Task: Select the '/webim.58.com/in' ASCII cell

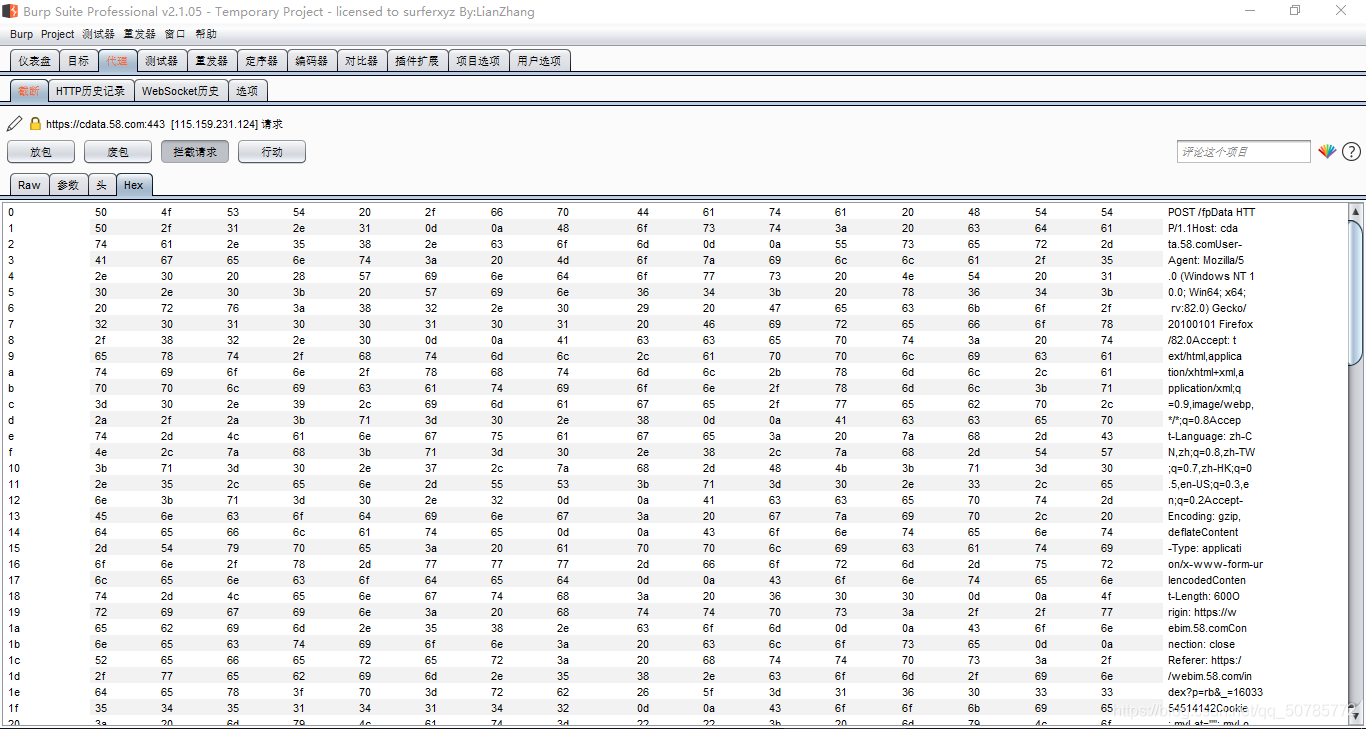Action: point(1210,676)
